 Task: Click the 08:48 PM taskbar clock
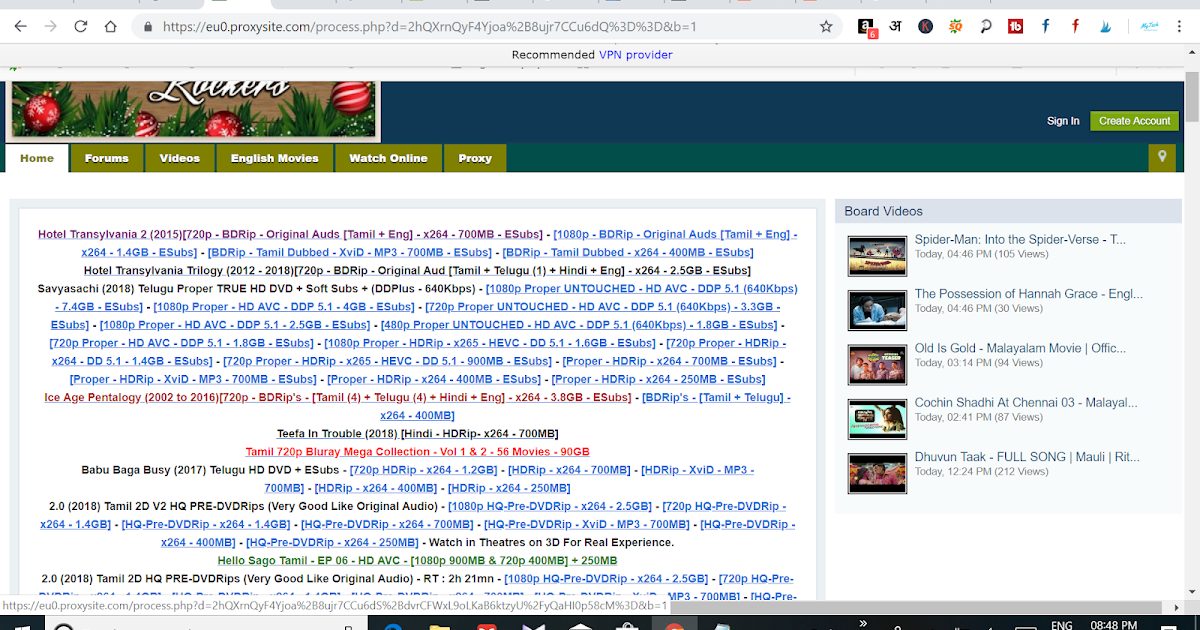(1115, 625)
